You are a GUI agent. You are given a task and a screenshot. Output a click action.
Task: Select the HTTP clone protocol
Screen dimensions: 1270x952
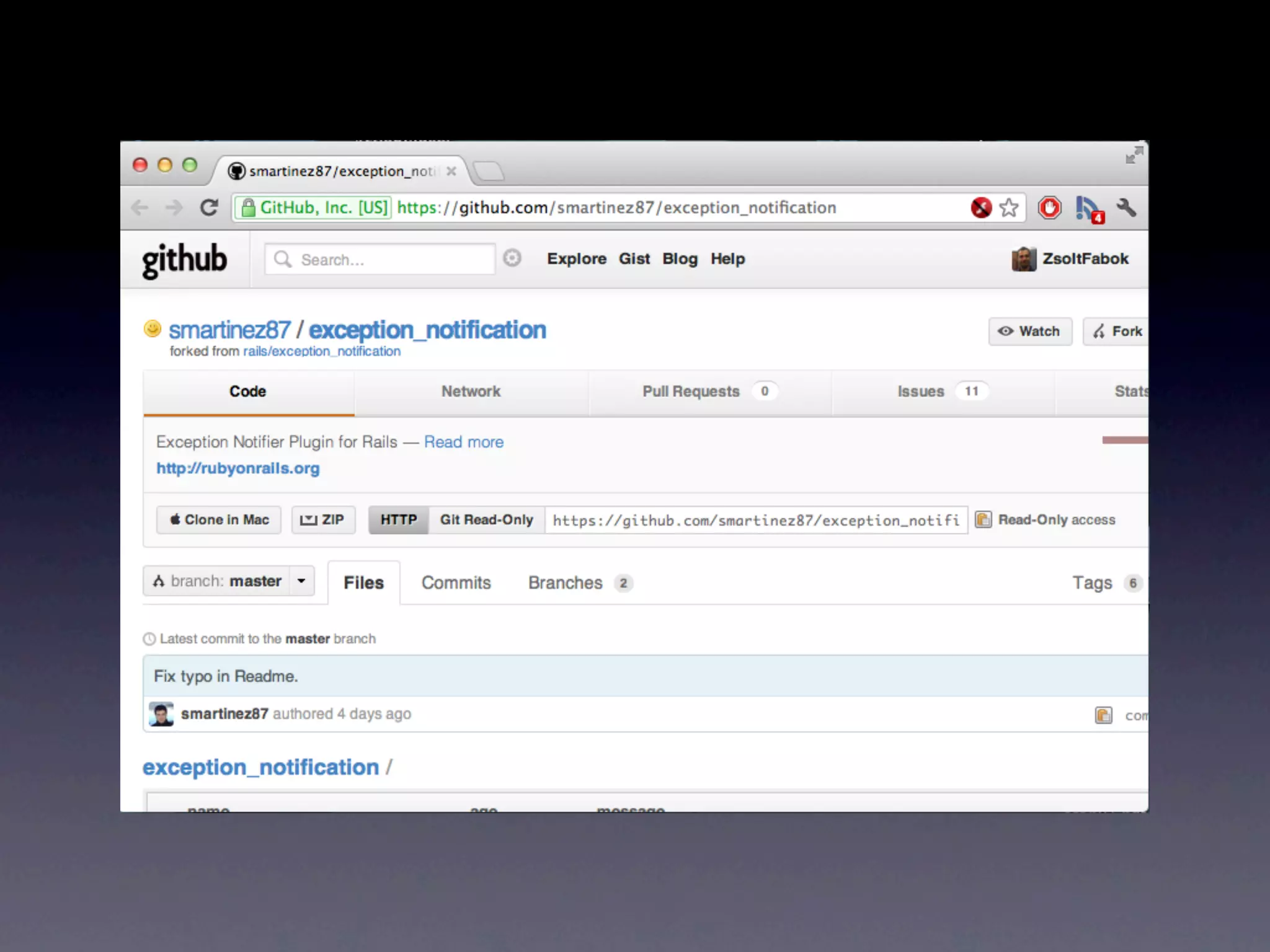(398, 520)
